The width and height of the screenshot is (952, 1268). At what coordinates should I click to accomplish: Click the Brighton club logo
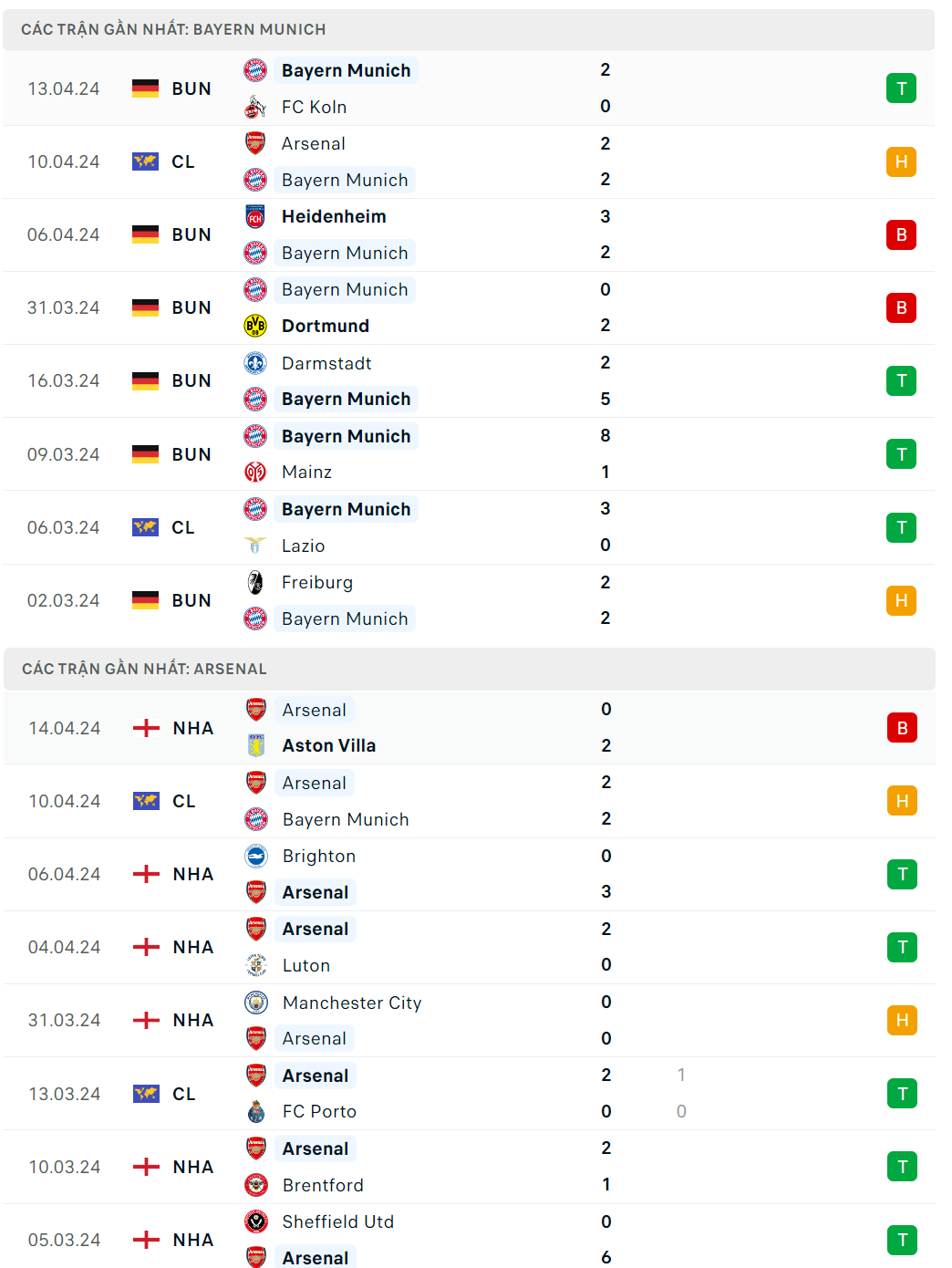pos(256,856)
